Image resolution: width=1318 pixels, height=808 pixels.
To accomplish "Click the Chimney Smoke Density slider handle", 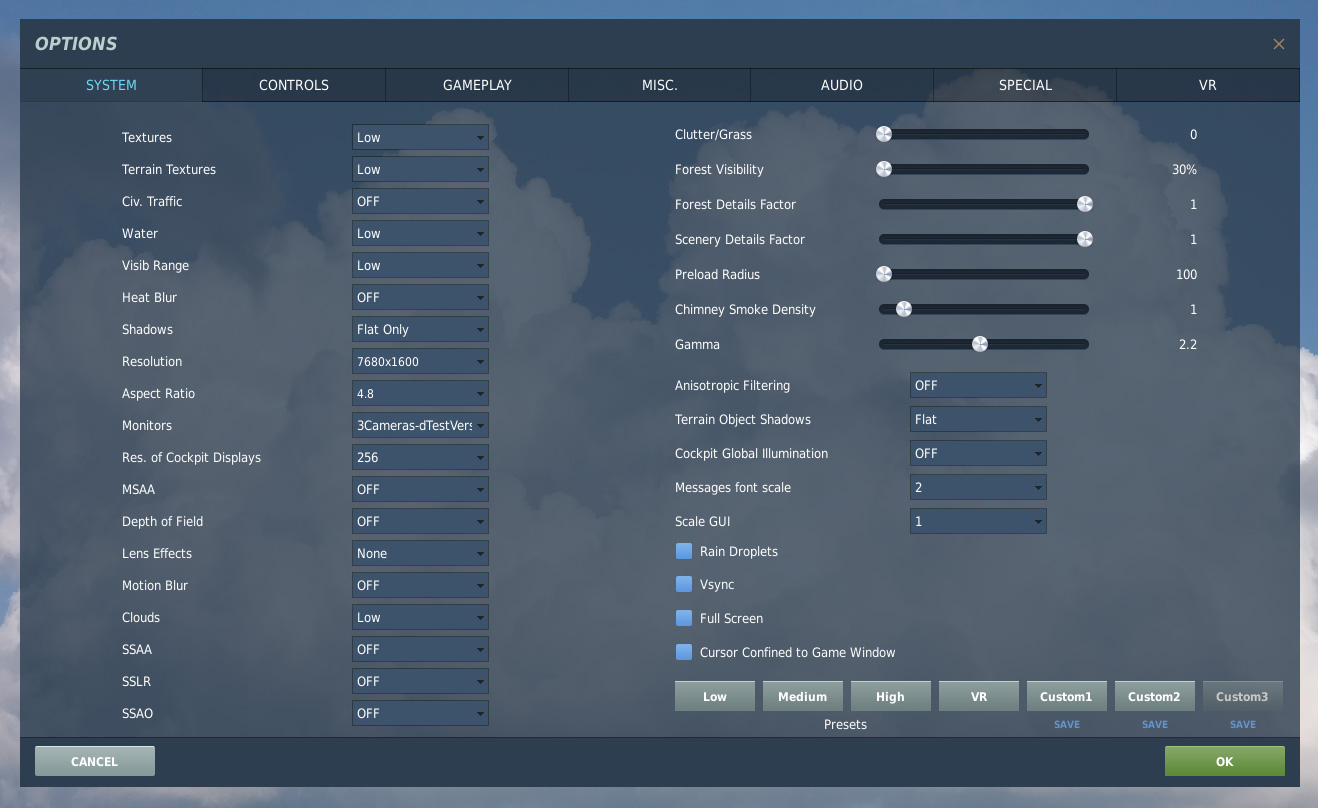I will 904,309.
